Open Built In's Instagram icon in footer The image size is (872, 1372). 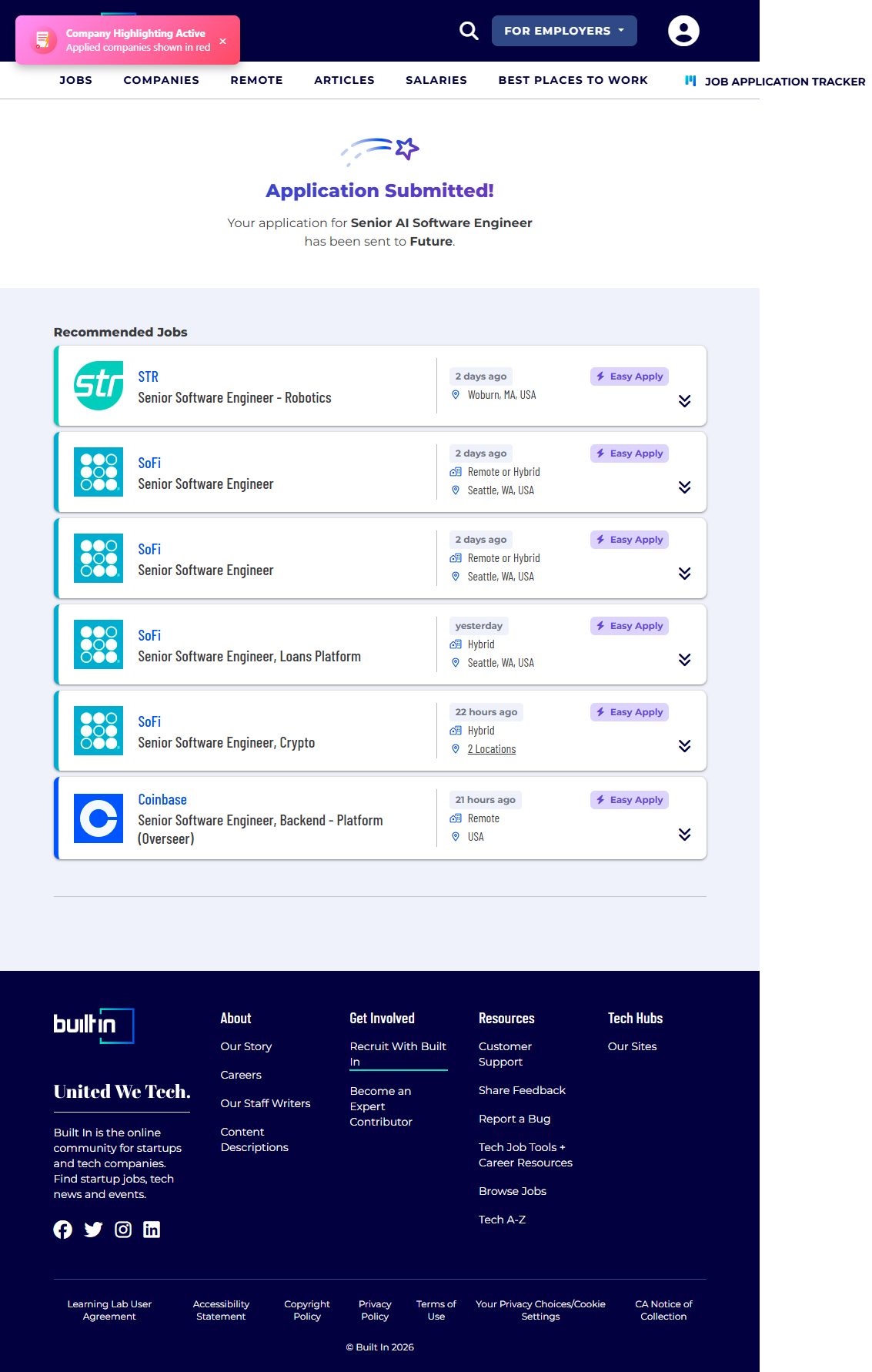(123, 1230)
